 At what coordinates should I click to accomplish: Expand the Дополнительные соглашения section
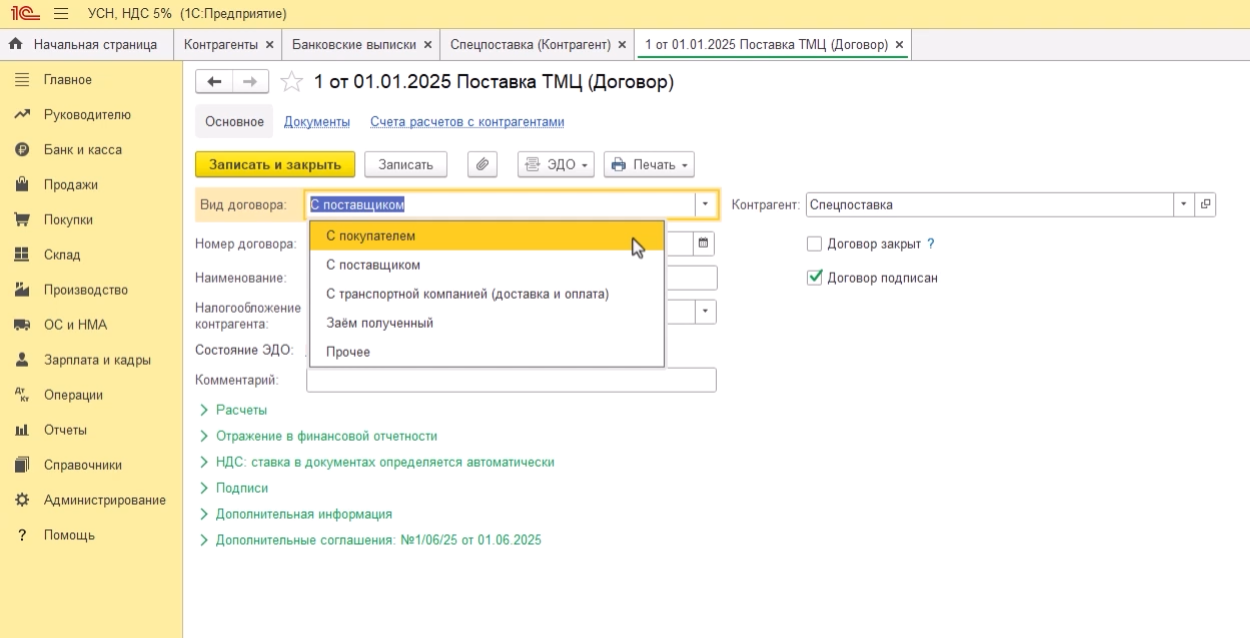click(x=378, y=540)
